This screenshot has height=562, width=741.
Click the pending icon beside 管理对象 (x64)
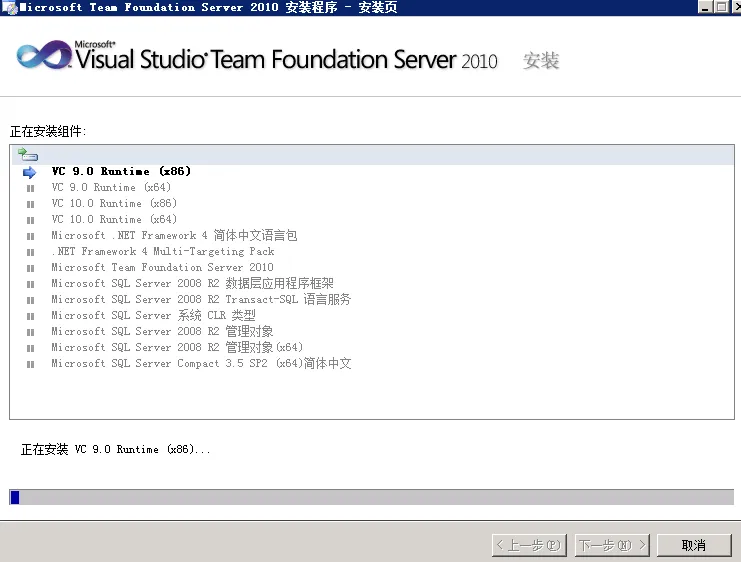31,348
